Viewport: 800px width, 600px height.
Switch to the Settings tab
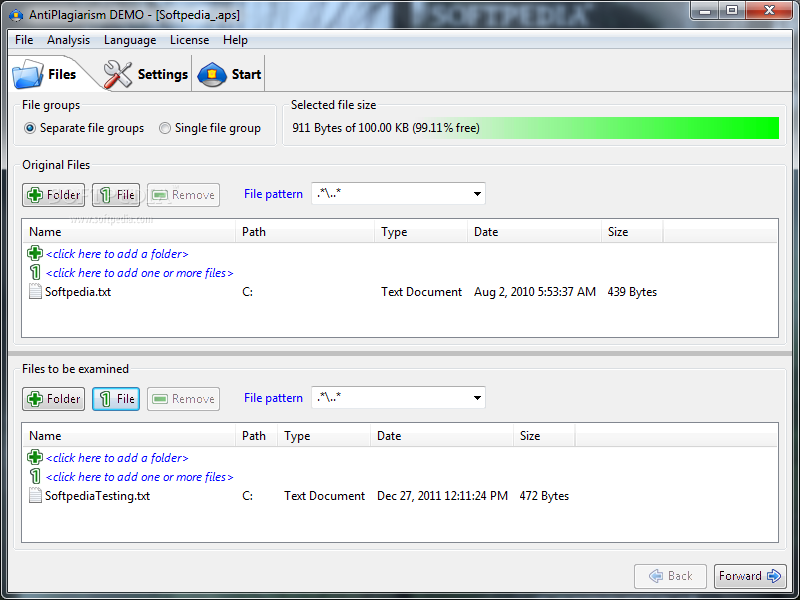click(146, 74)
